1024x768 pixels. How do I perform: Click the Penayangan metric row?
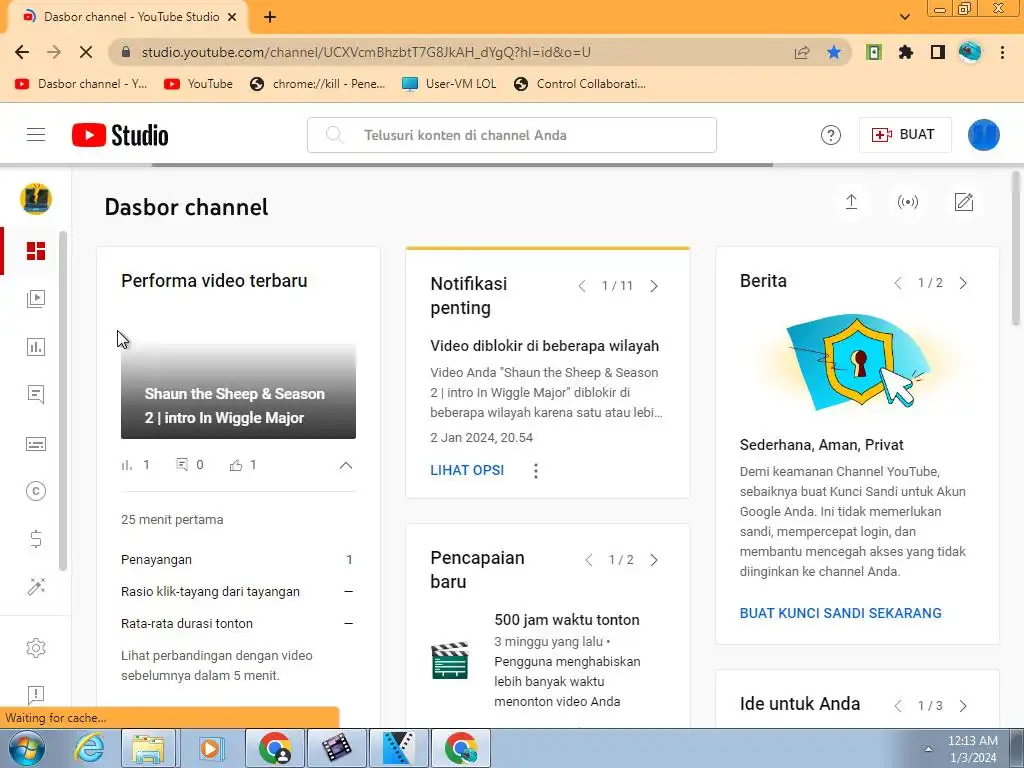pyautogui.click(x=238, y=560)
